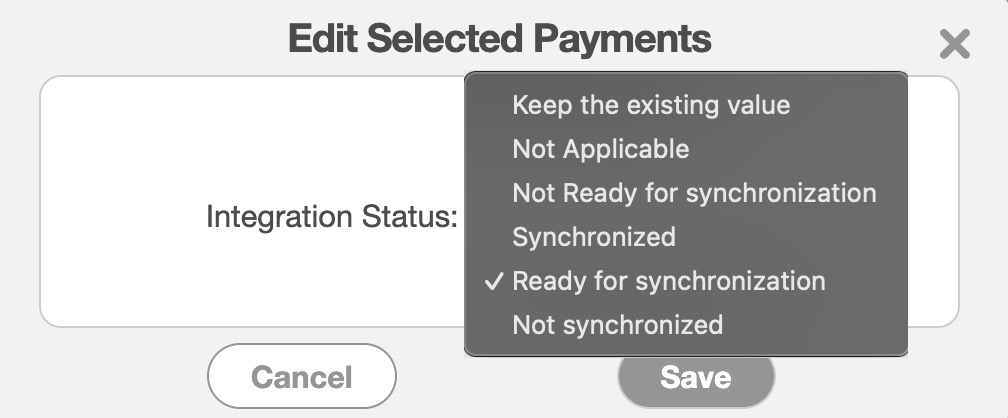
Task: Click the "Integration Status:" label
Action: [x=332, y=216]
